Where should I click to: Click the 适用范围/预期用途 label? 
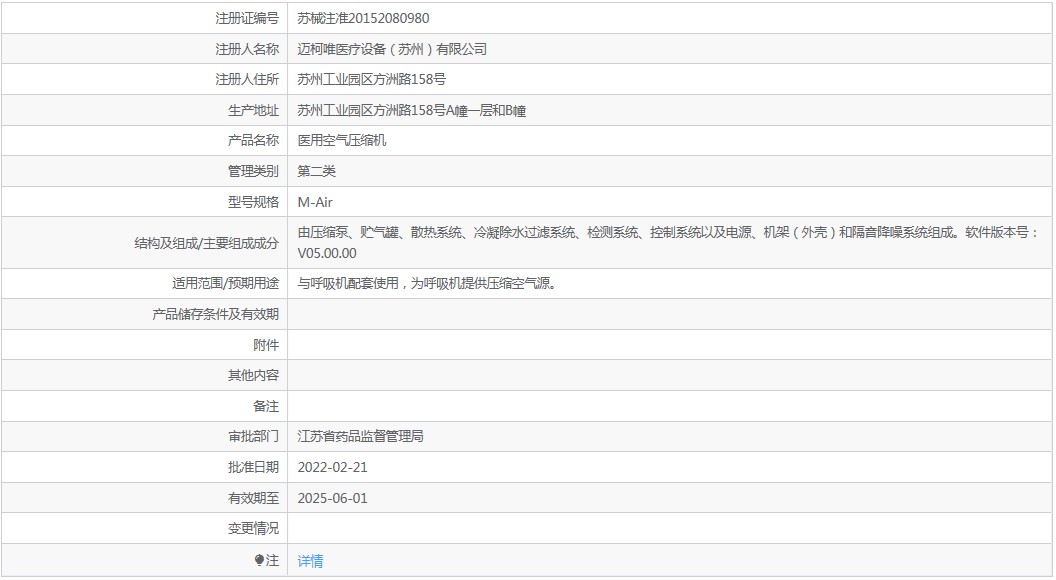[226, 284]
